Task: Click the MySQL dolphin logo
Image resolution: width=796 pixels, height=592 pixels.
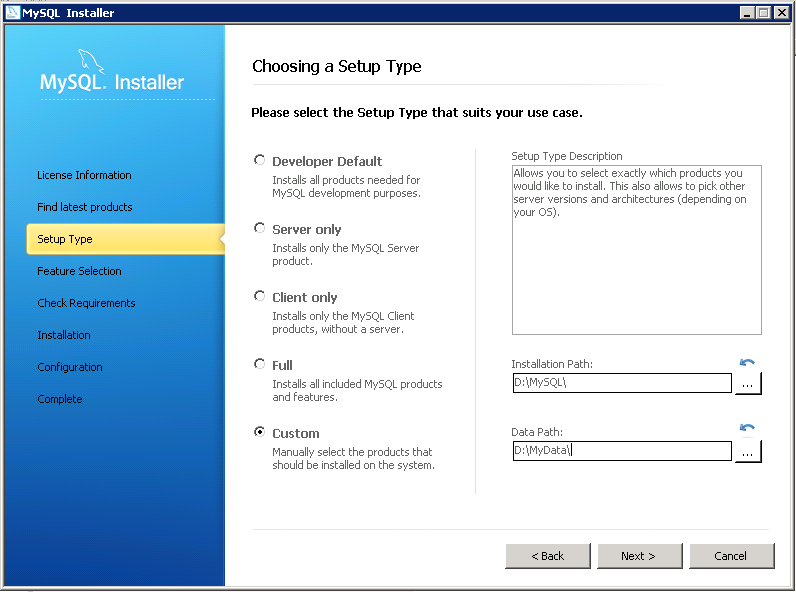Action: pyautogui.click(x=91, y=62)
